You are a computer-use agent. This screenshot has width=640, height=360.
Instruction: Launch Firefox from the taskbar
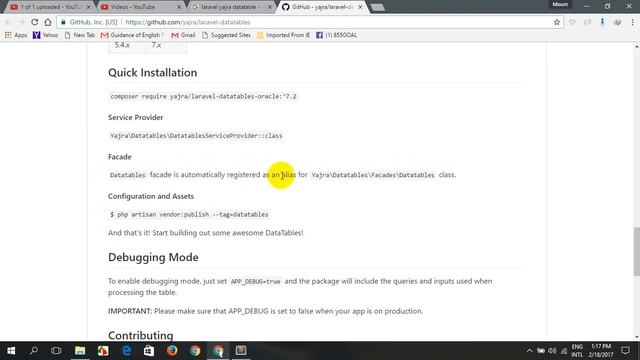click(172, 351)
